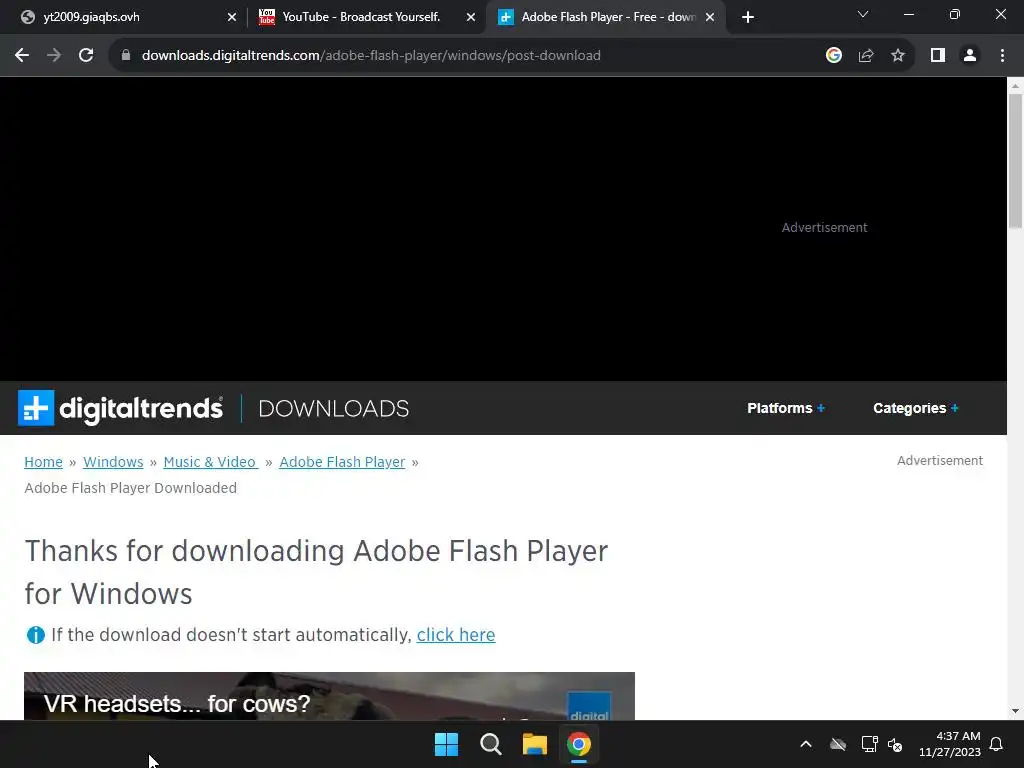Open Chrome's three-dot menu
Viewport: 1024px width, 768px height.
1002,56
